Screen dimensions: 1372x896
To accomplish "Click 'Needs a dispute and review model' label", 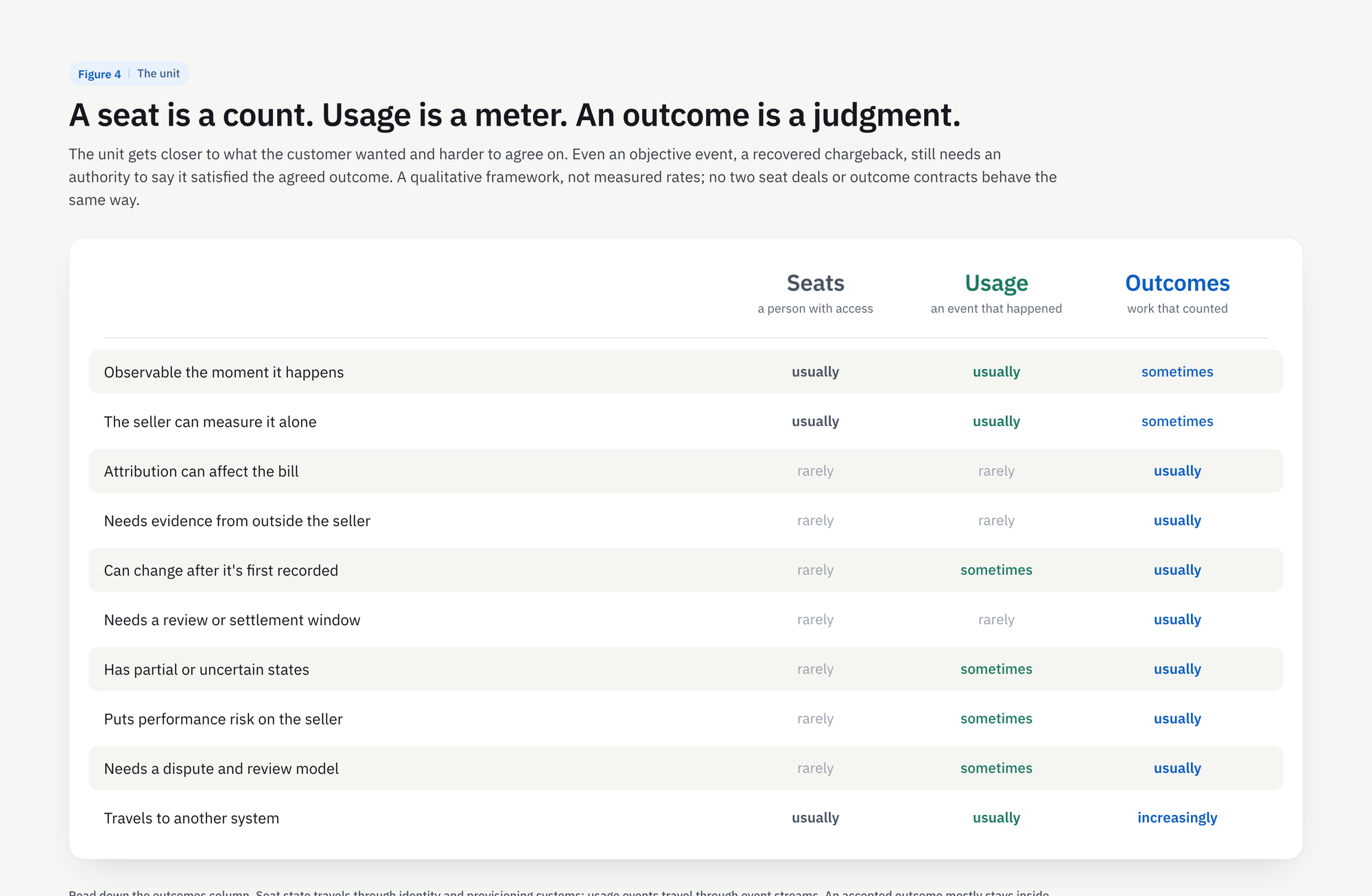I will [x=221, y=769].
